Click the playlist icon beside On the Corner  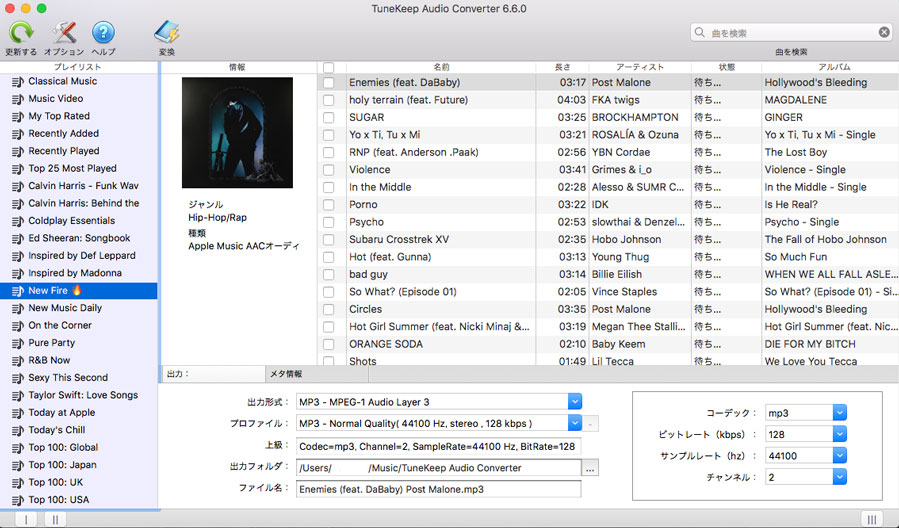coord(18,326)
